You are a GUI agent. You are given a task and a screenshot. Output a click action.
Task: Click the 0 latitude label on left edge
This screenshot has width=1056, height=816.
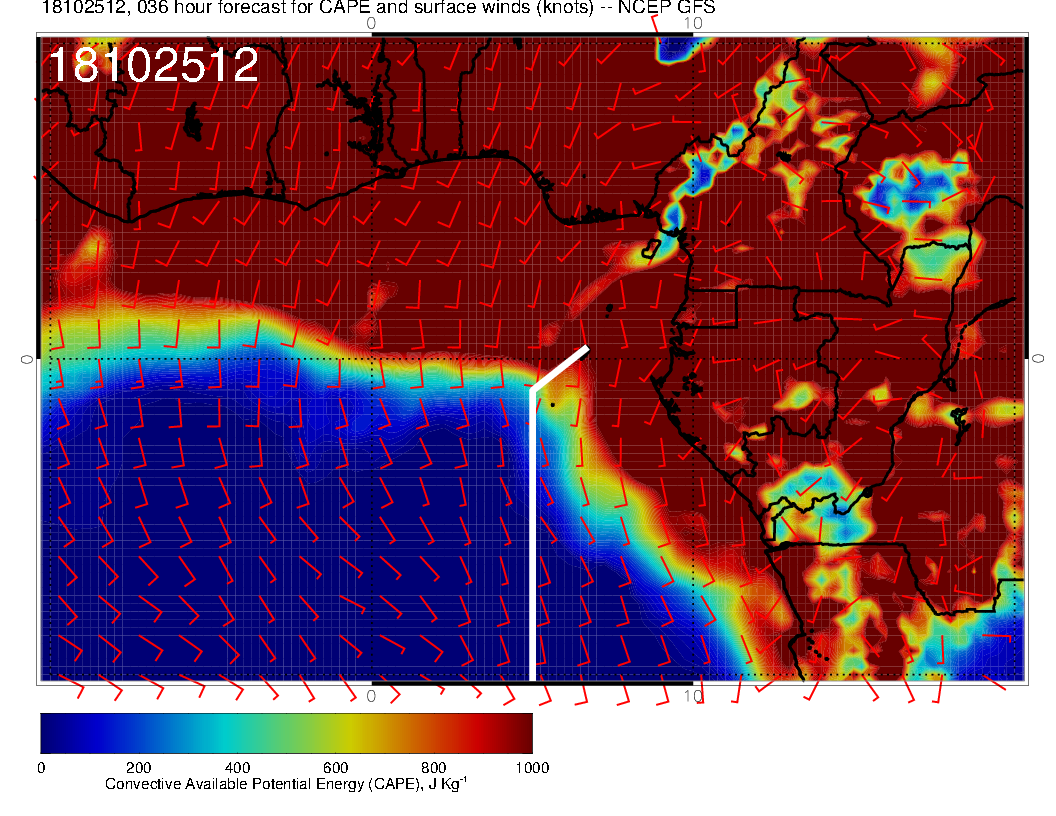[x=27, y=358]
